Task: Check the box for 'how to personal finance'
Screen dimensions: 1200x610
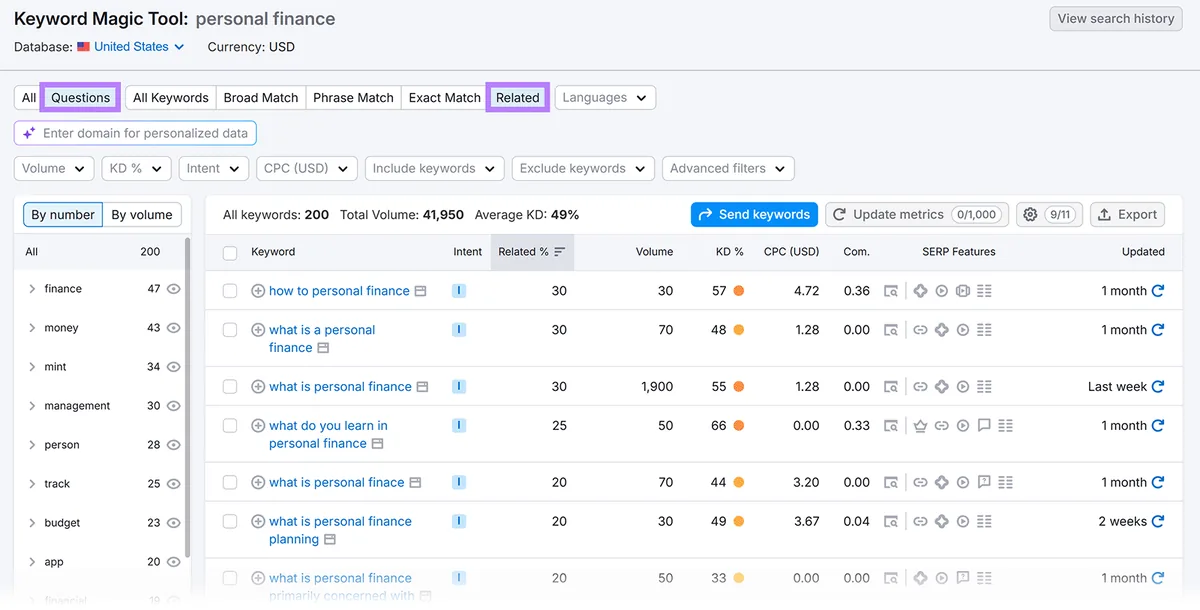Action: (x=230, y=291)
